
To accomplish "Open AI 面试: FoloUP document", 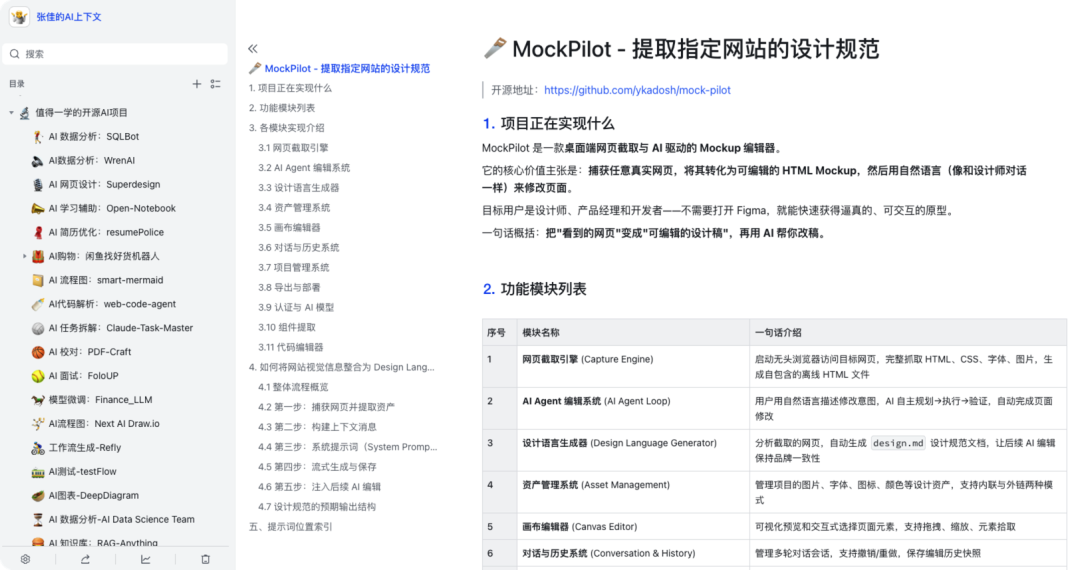I will click(x=83, y=376).
